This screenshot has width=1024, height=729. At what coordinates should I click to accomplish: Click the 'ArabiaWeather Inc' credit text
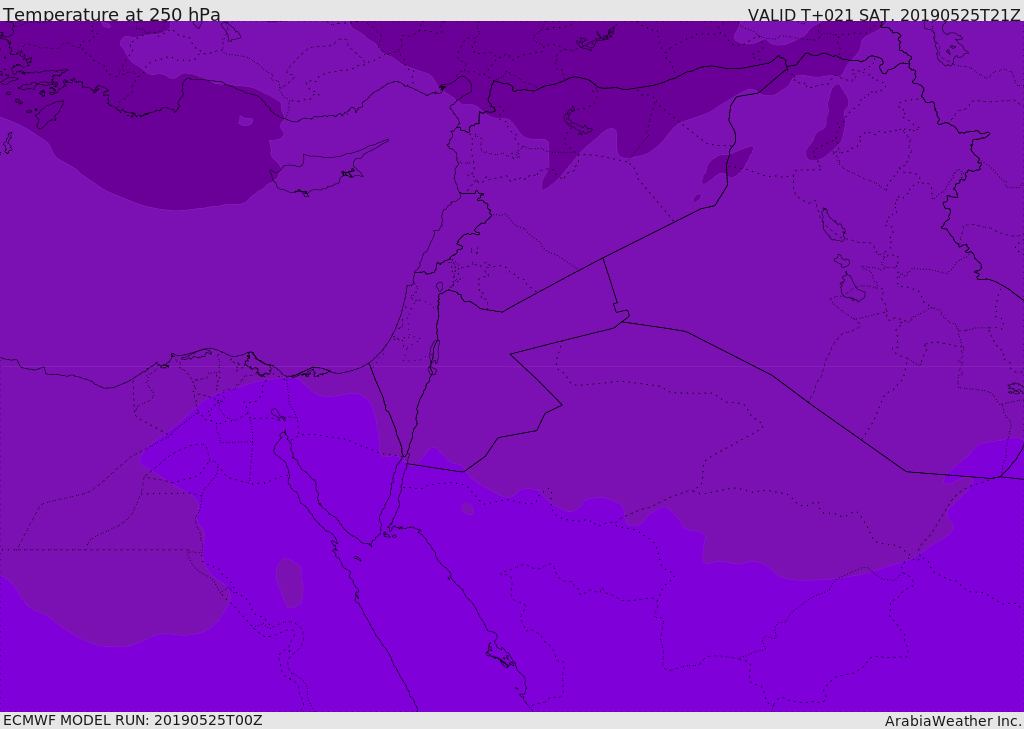tap(953, 721)
